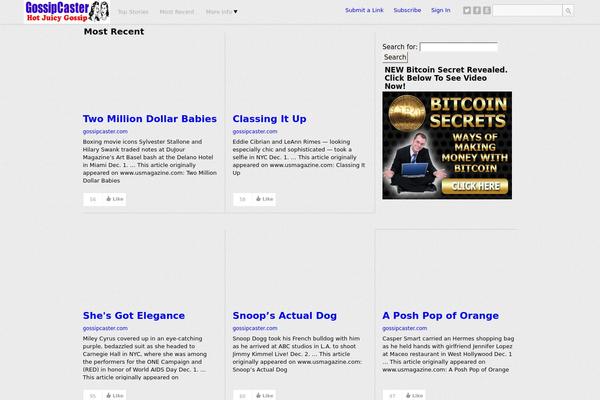Image resolution: width=600 pixels, height=400 pixels.
Task: Focus the sidebar Search for field
Action: coord(459,47)
